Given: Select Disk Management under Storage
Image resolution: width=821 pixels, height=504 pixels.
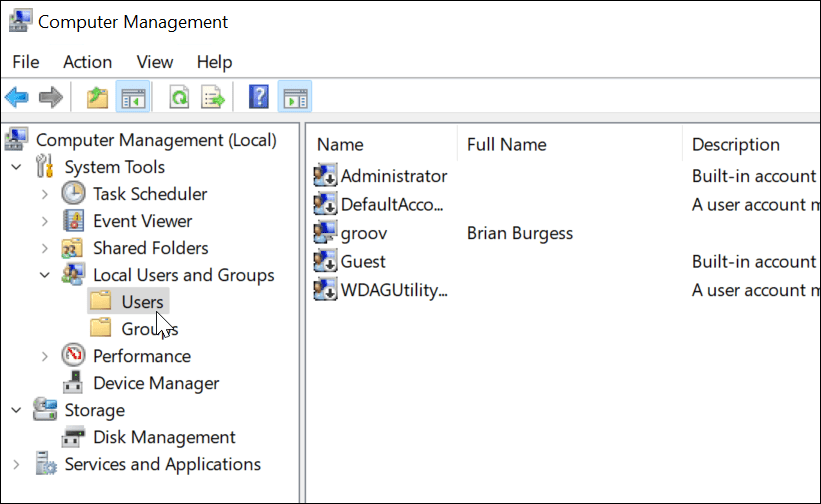Looking at the screenshot, I should pyautogui.click(x=164, y=437).
